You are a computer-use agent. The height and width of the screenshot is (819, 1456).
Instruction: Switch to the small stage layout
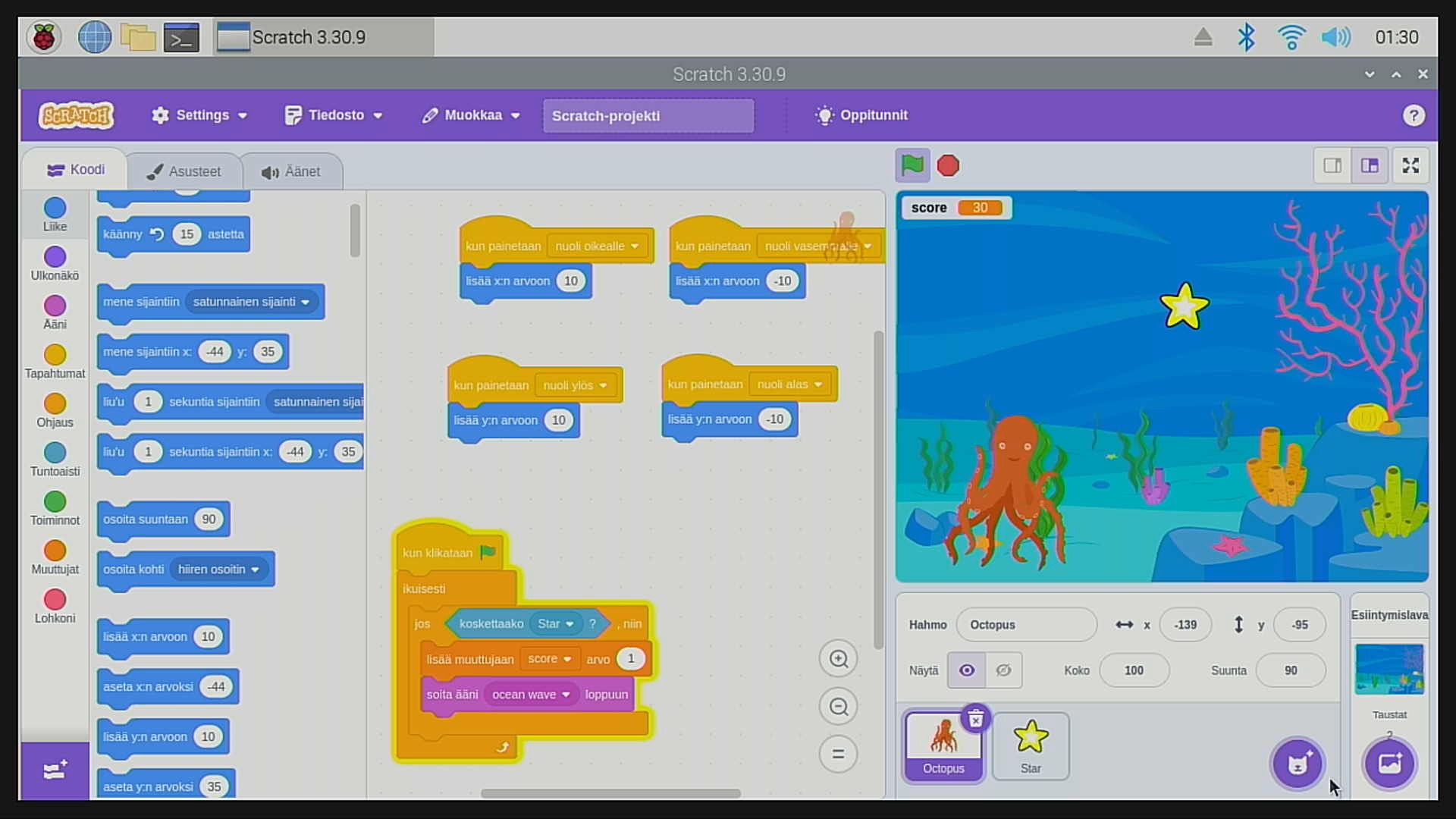tap(1332, 165)
